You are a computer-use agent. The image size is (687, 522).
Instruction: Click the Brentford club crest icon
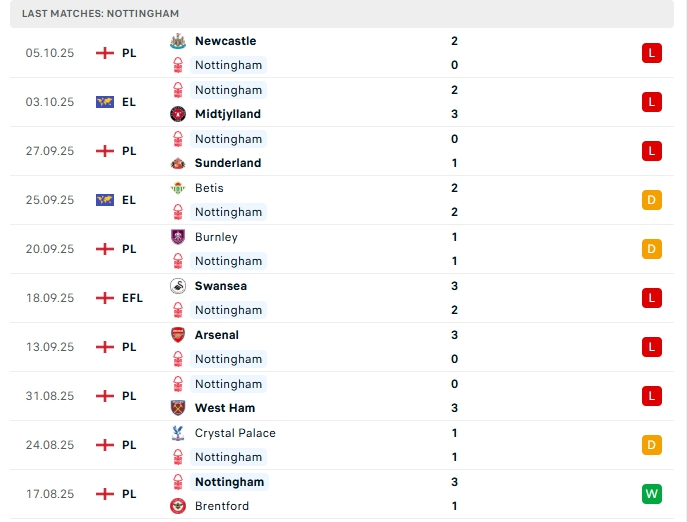point(178,506)
